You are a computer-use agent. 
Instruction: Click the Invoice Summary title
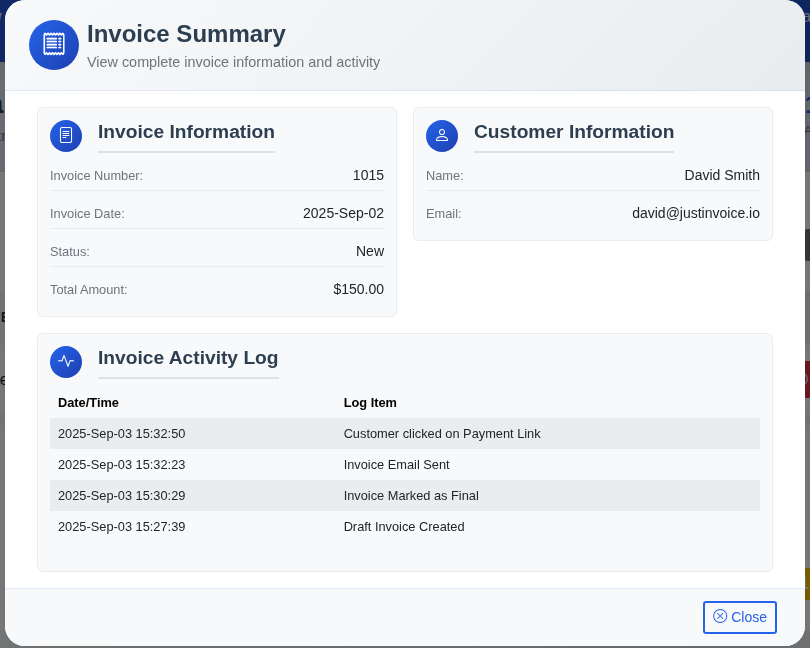point(186,34)
